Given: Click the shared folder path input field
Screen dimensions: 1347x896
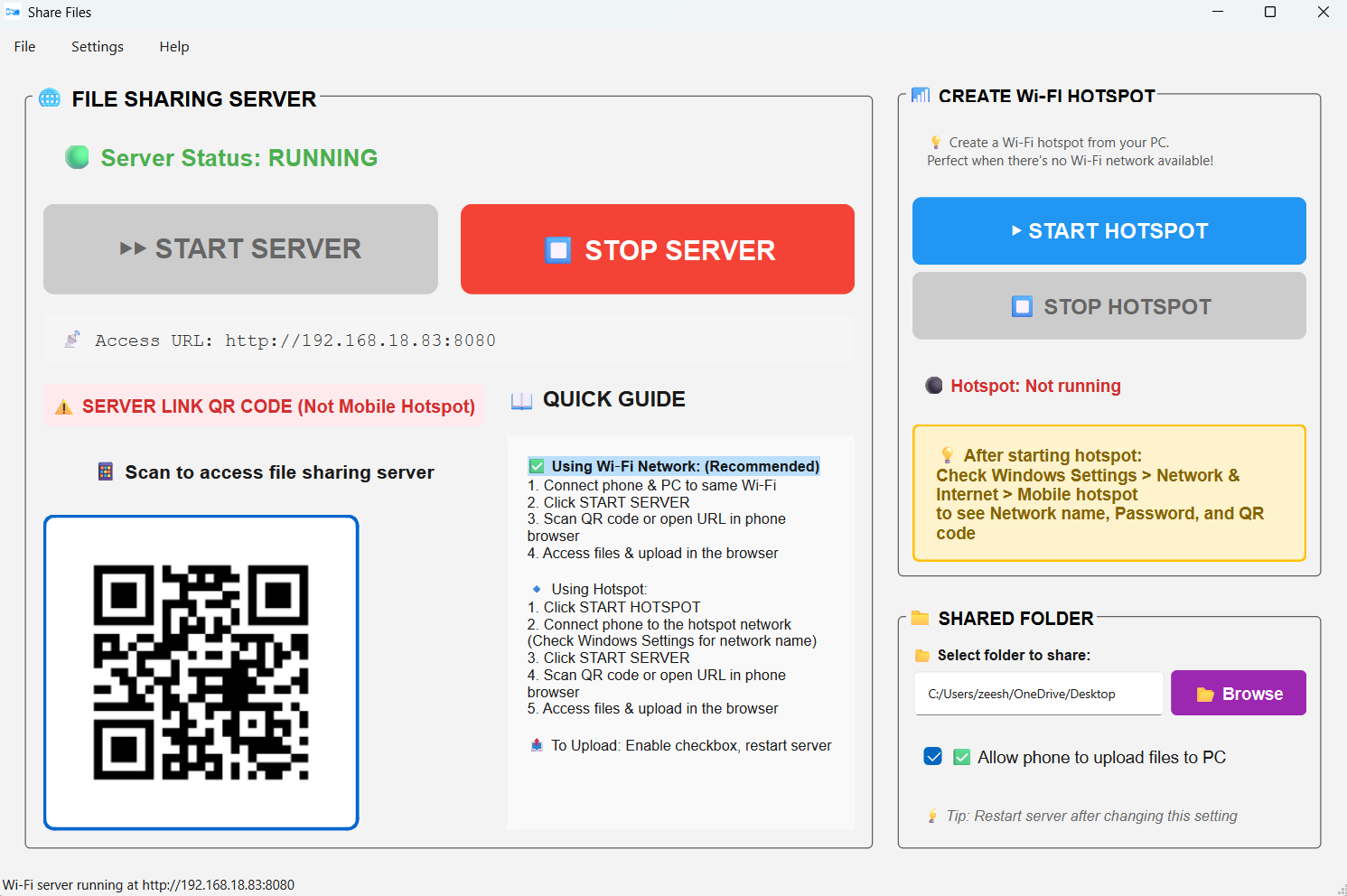Looking at the screenshot, I should click(1037, 693).
